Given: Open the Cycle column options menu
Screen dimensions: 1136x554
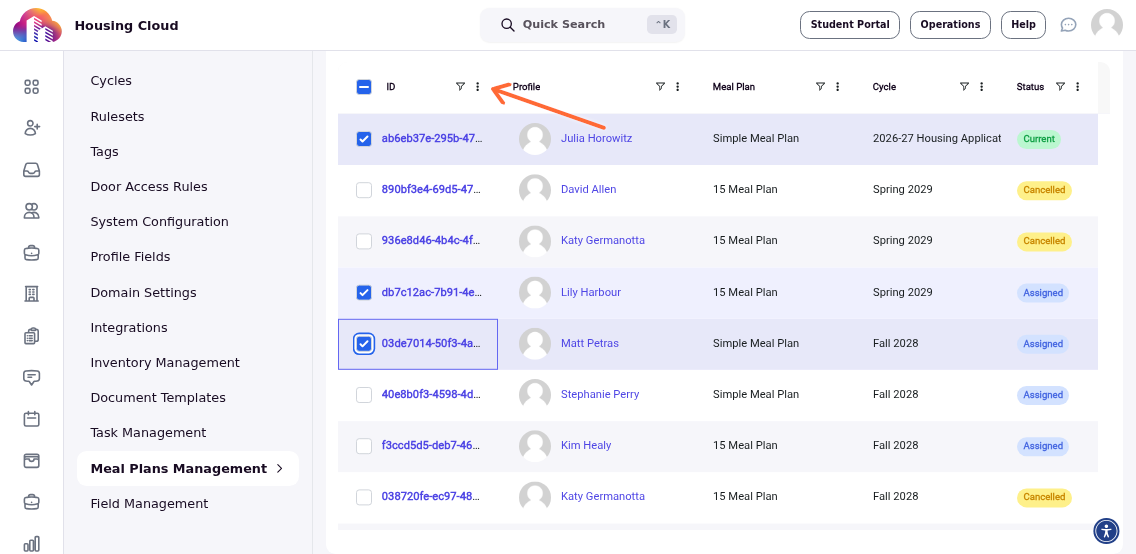Looking at the screenshot, I should (x=982, y=87).
